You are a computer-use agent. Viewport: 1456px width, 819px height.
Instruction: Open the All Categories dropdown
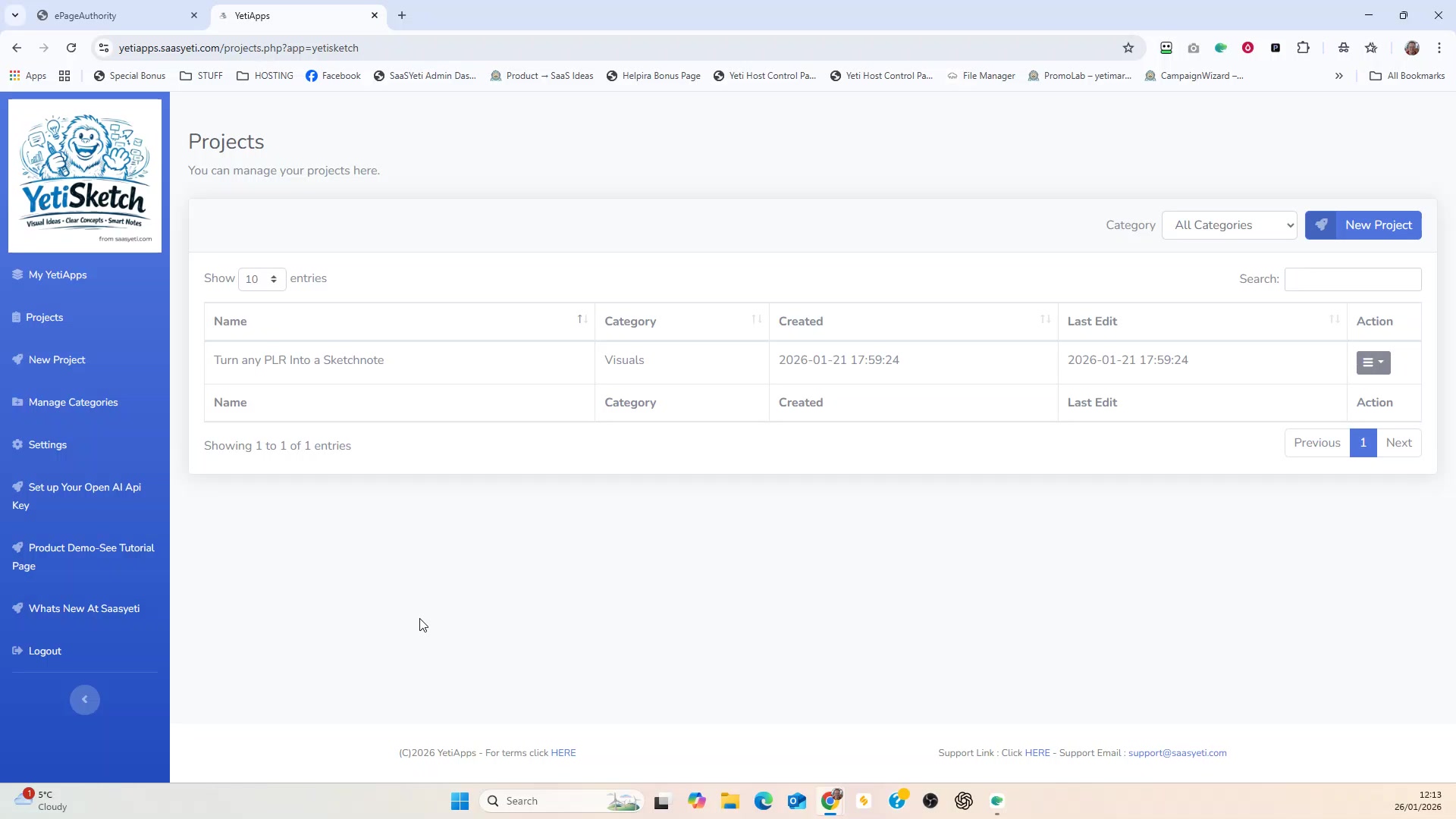tap(1229, 225)
